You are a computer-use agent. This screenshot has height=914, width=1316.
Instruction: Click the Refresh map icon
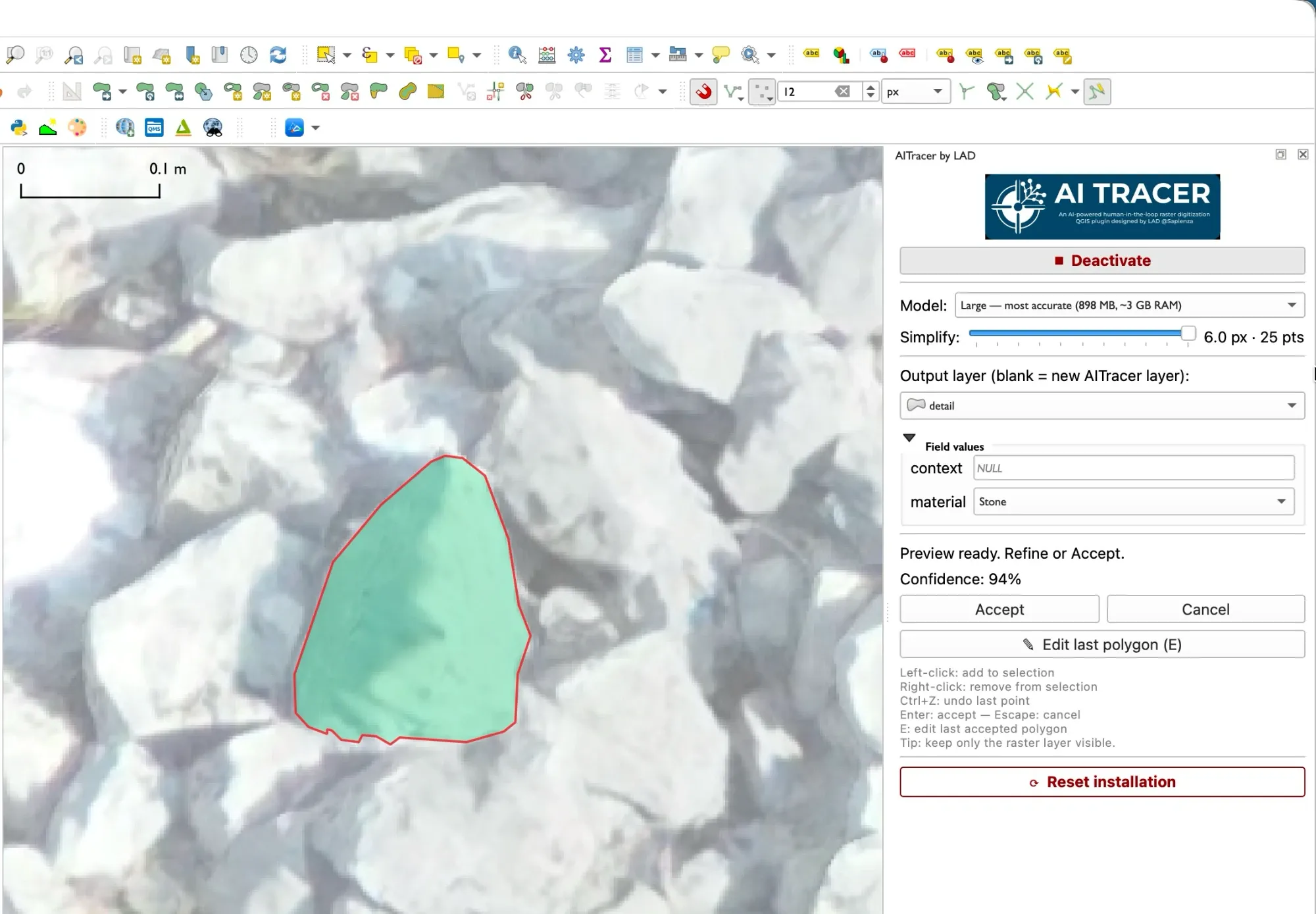[x=278, y=55]
